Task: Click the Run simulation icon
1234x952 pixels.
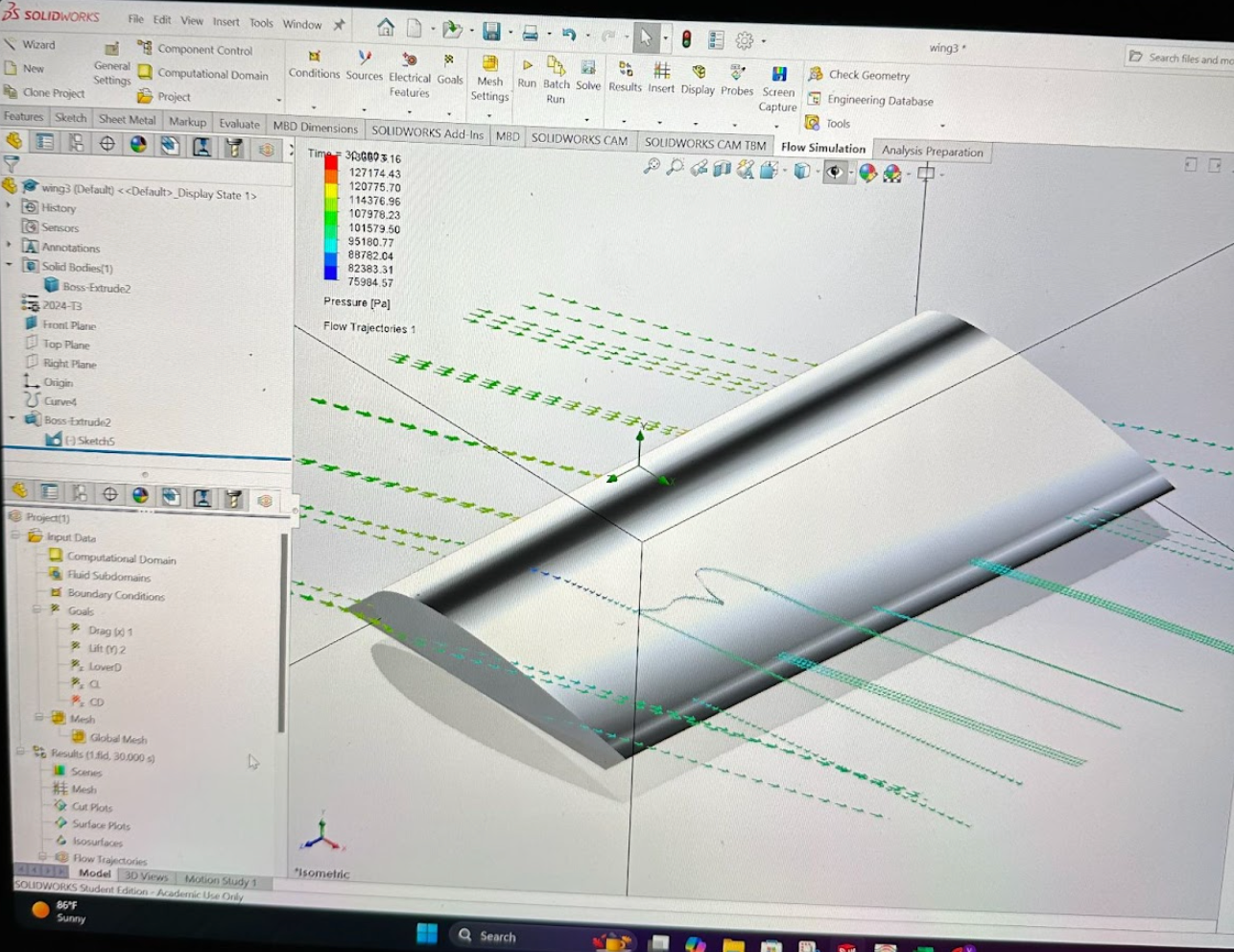Action: [x=527, y=73]
